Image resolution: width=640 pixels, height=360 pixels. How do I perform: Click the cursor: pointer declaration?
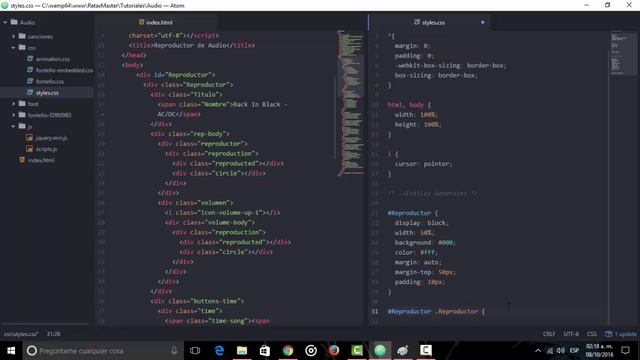(423, 164)
